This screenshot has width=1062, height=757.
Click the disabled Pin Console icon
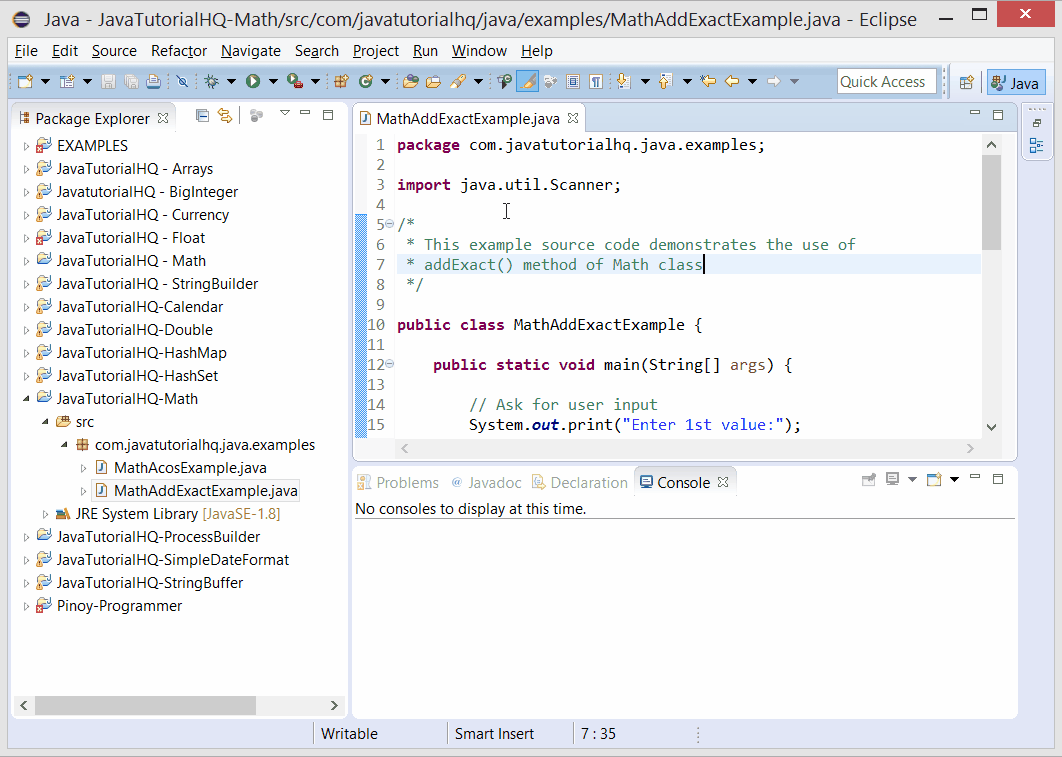(868, 480)
